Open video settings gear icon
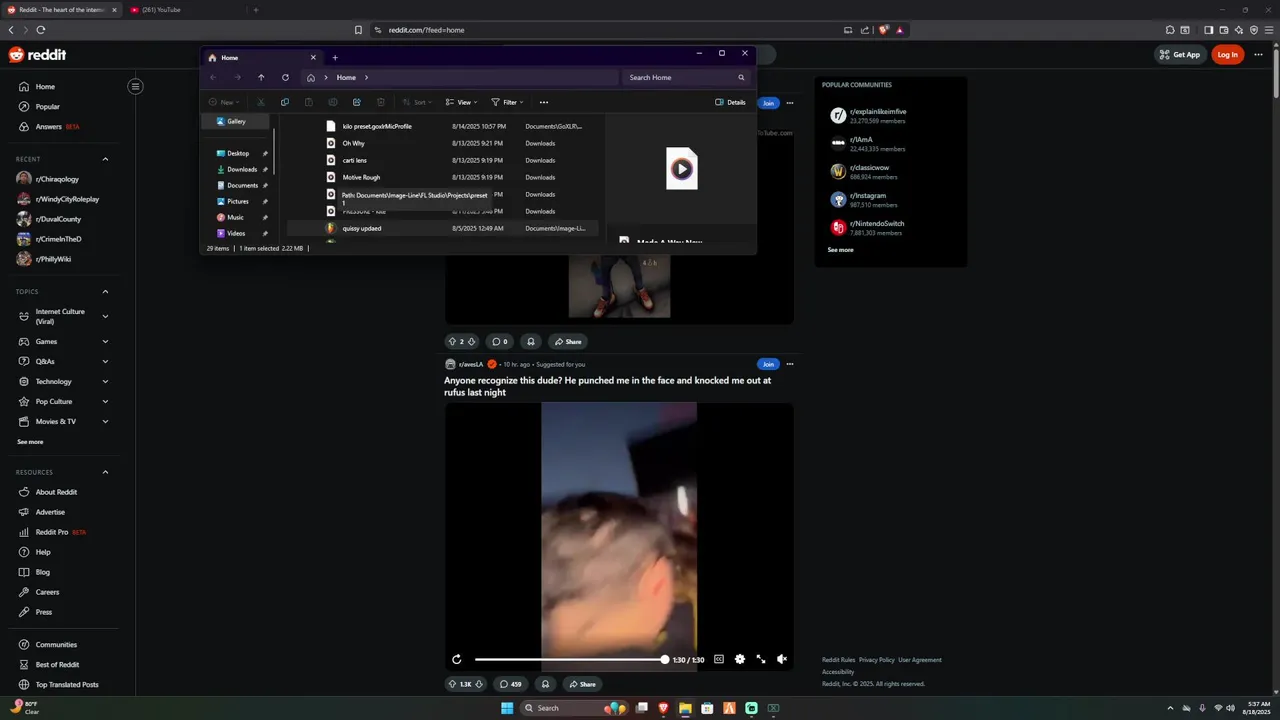 (x=740, y=659)
